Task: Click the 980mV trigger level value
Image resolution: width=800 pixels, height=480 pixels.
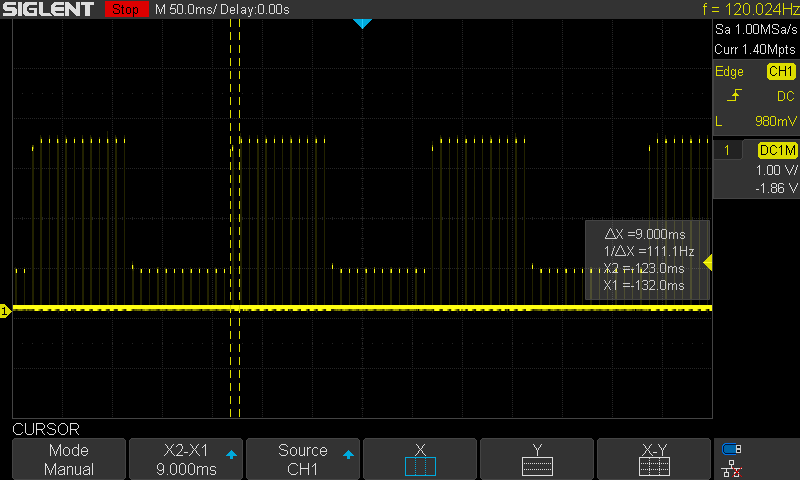Action: tap(776, 121)
